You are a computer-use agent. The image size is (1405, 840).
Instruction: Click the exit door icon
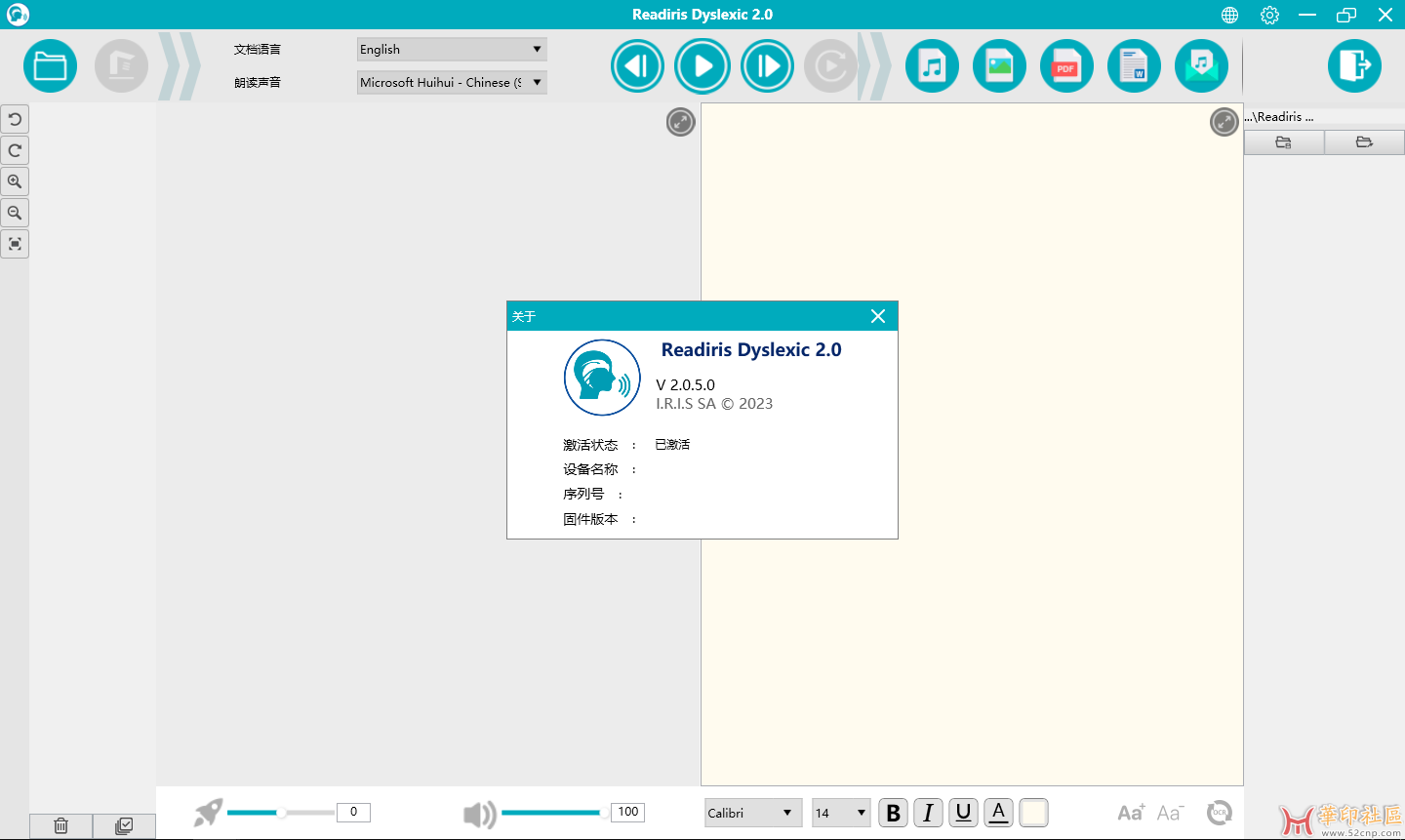(1354, 65)
